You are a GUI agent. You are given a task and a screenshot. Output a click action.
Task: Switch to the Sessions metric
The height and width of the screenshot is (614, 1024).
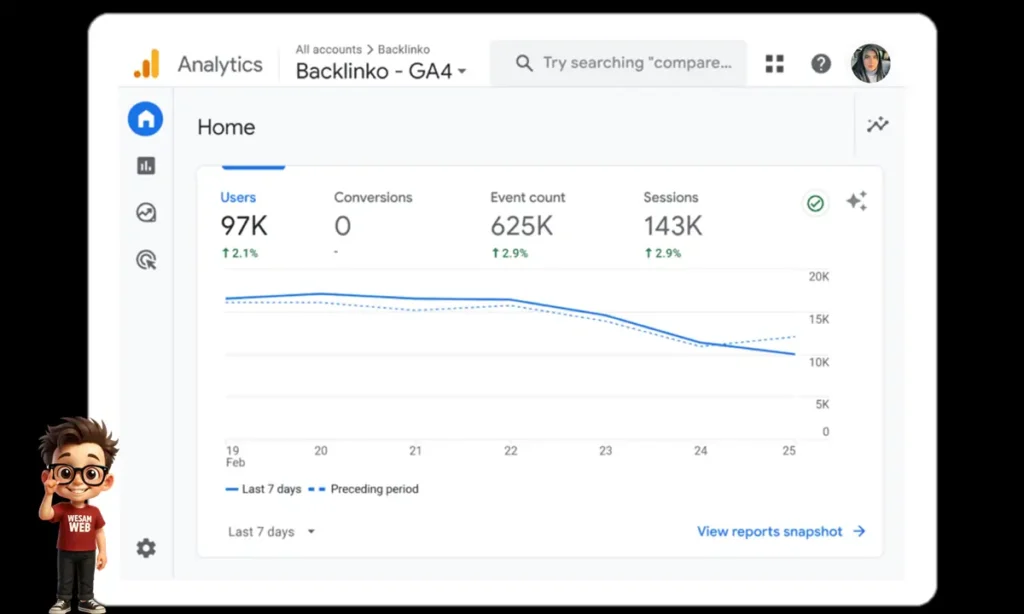(x=671, y=198)
